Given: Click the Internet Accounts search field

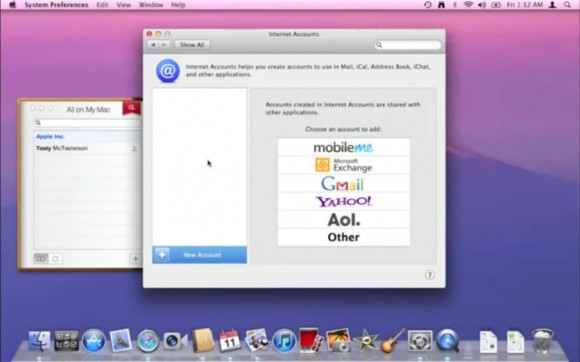Looking at the screenshot, I should pos(408,45).
